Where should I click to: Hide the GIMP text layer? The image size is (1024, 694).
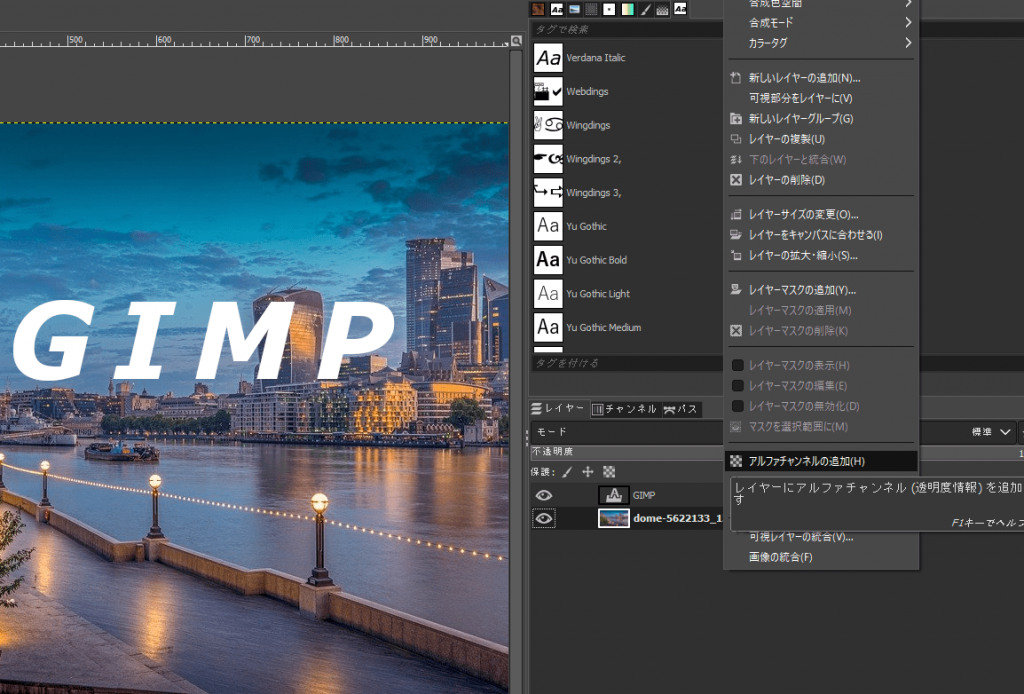coord(544,496)
